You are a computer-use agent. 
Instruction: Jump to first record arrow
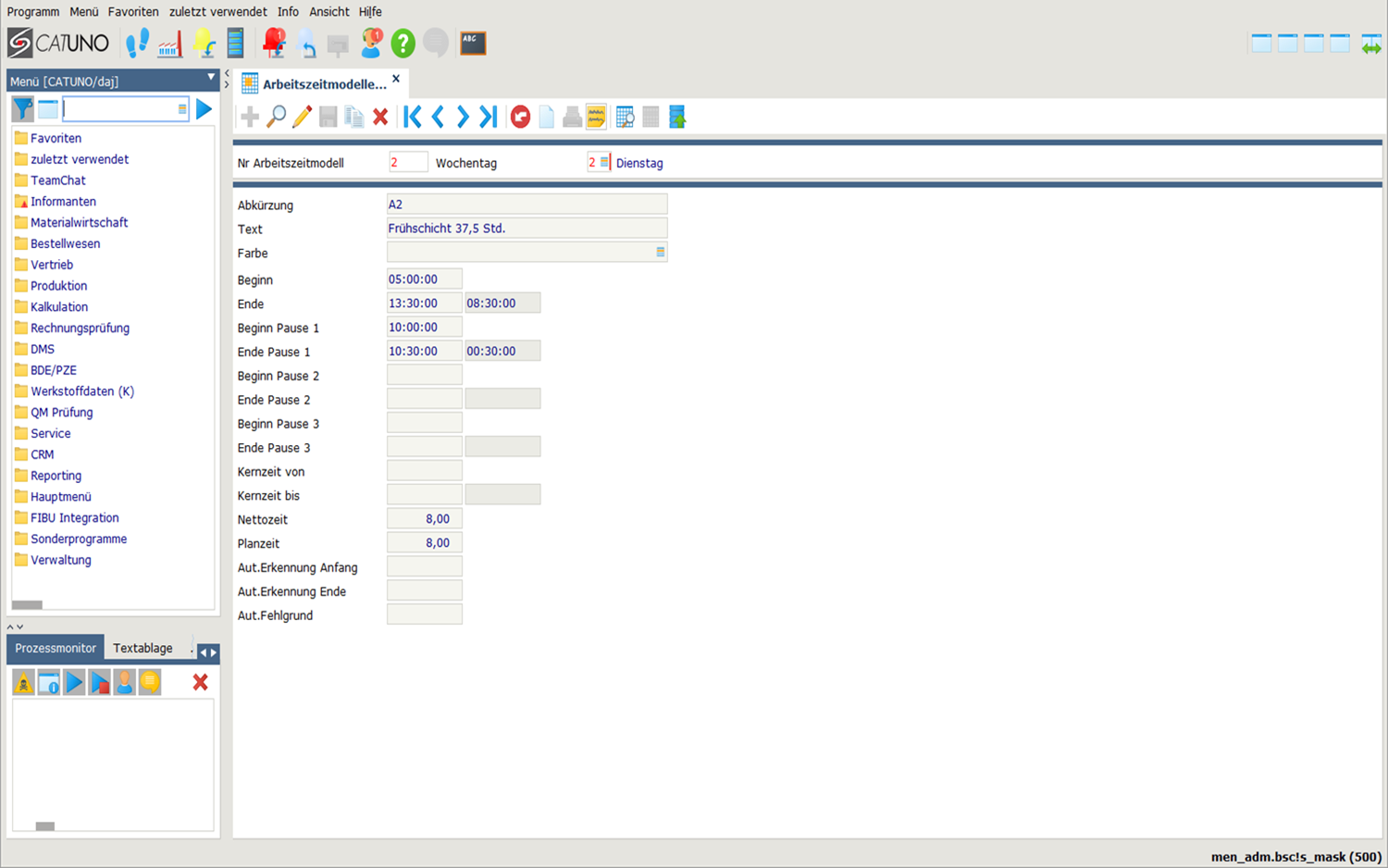pos(413,117)
